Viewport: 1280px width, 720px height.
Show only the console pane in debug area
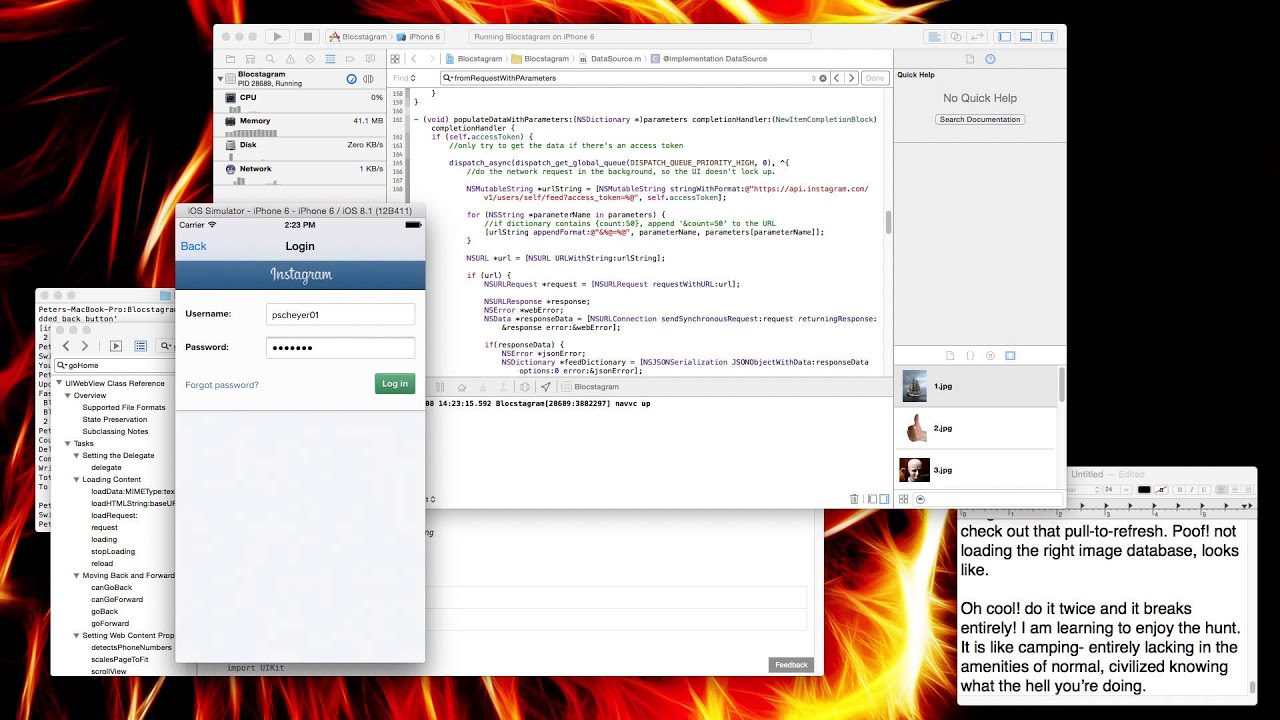coord(885,499)
